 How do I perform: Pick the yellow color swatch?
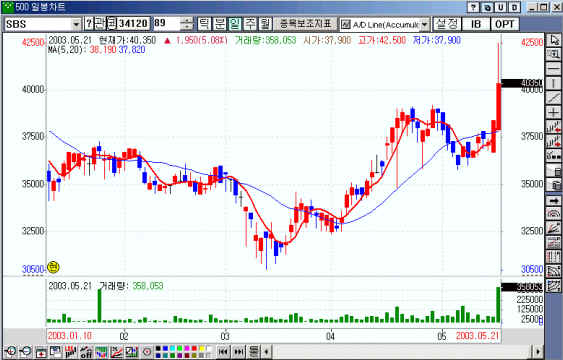(x=201, y=349)
